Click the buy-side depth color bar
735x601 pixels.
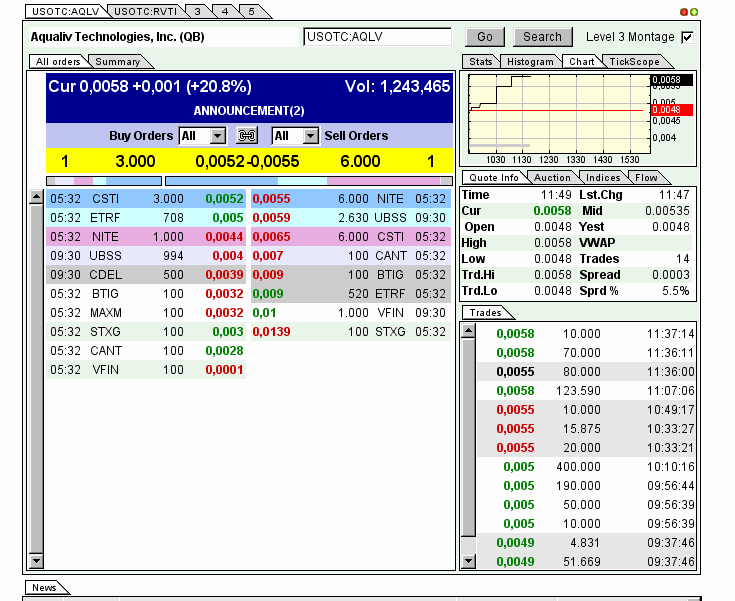(104, 181)
